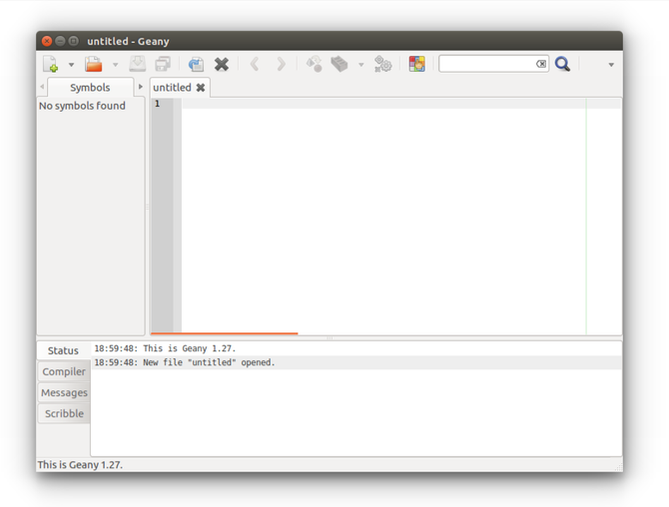Expand the new file template dropdown
669x507 pixels.
(71, 65)
